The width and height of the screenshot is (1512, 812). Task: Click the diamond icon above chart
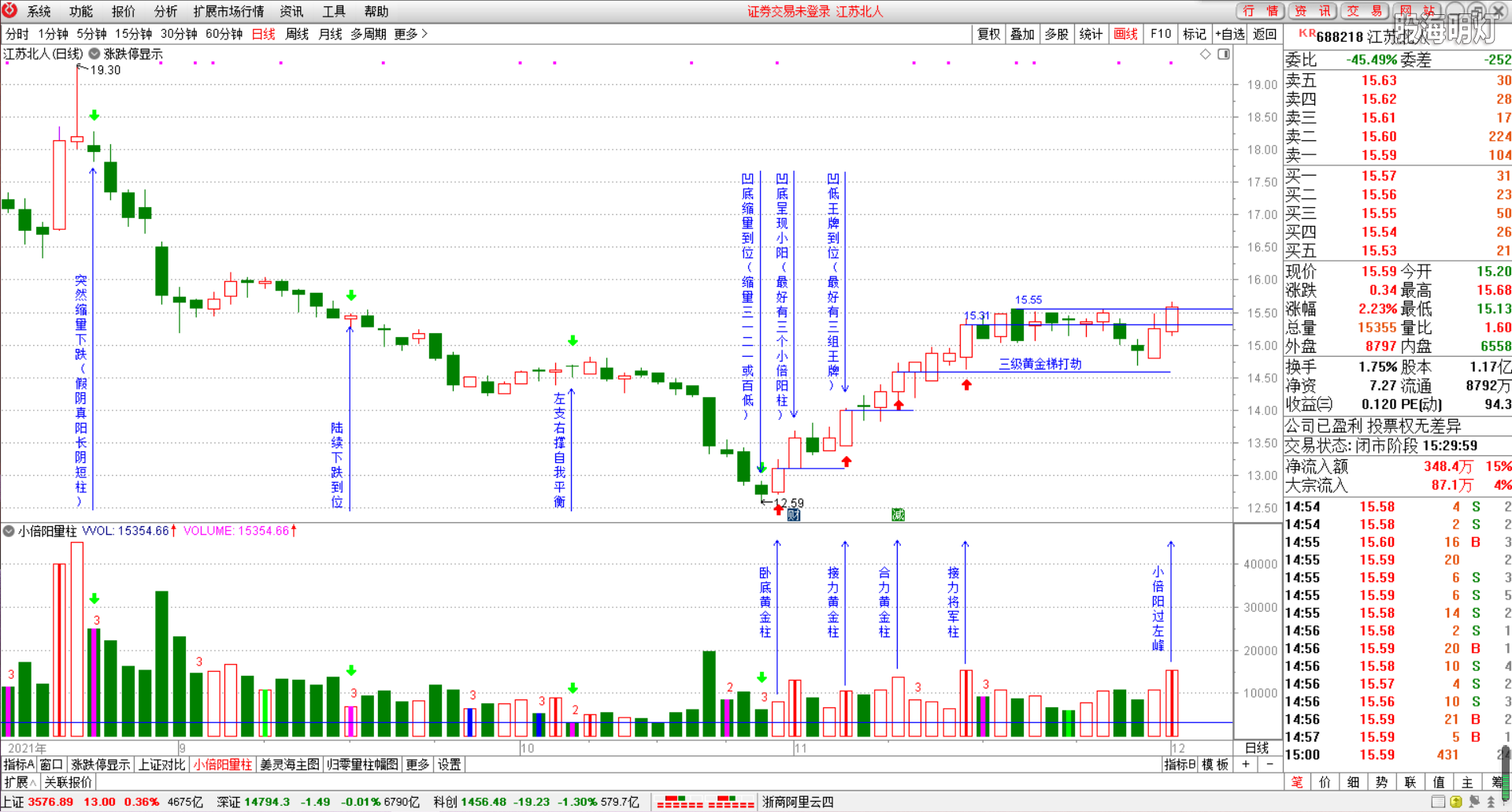(1205, 54)
